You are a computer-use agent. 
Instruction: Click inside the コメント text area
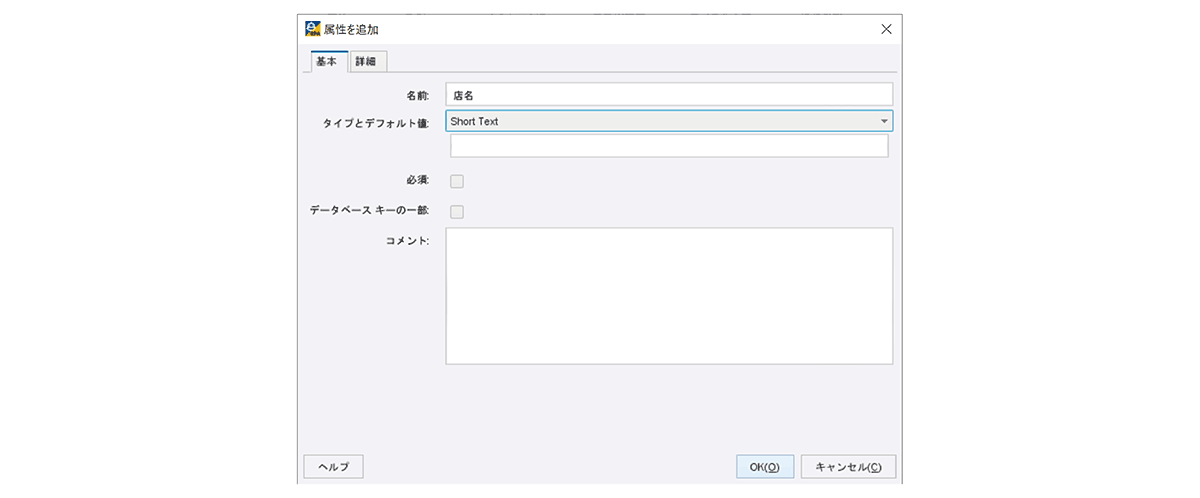(669, 296)
